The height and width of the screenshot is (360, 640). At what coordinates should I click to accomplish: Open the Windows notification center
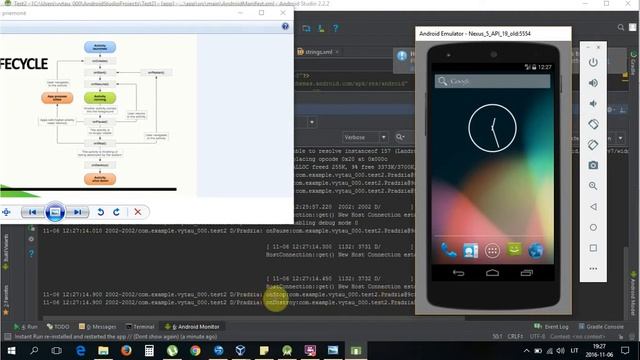625,351
